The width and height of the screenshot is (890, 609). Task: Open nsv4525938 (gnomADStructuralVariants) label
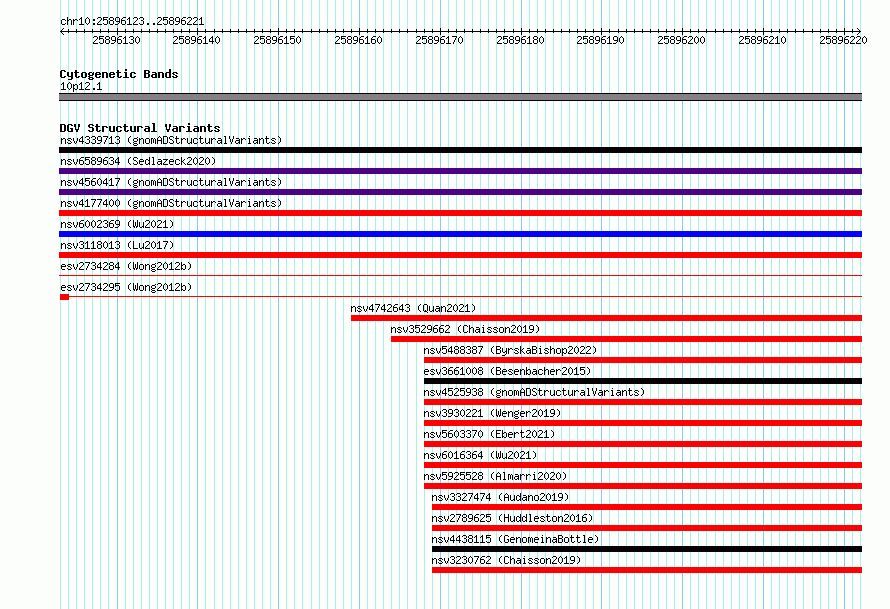[x=534, y=392]
